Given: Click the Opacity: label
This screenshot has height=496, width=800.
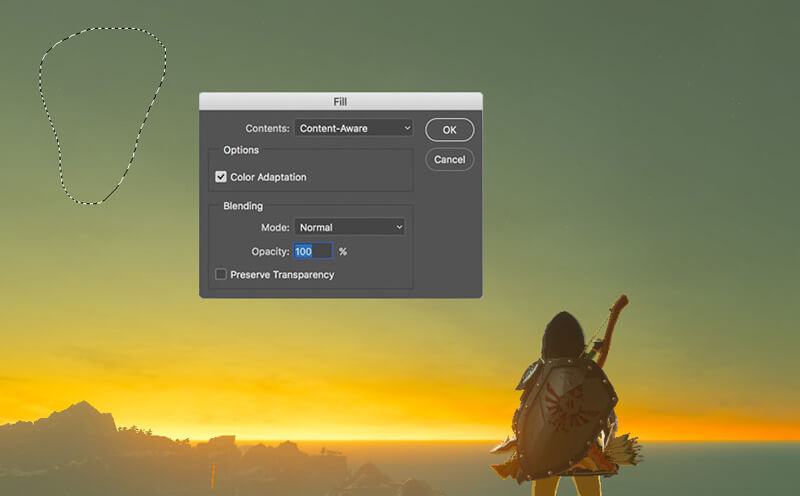Looking at the screenshot, I should point(270,252).
